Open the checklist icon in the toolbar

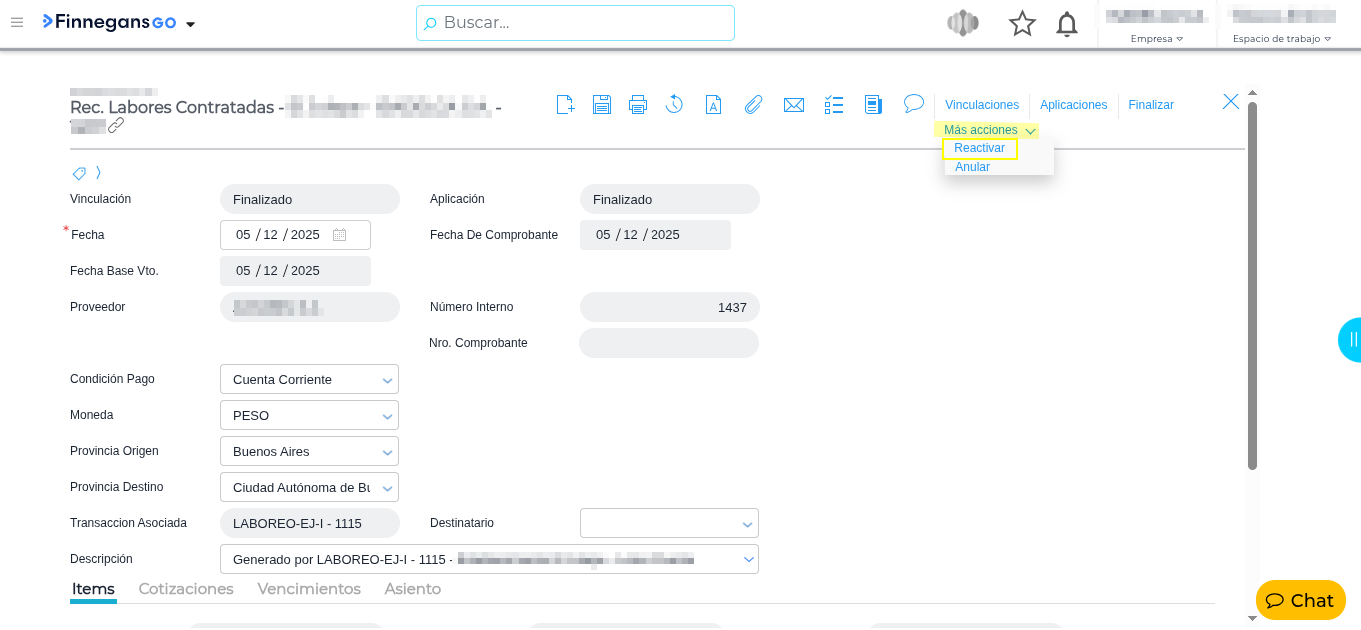click(834, 104)
